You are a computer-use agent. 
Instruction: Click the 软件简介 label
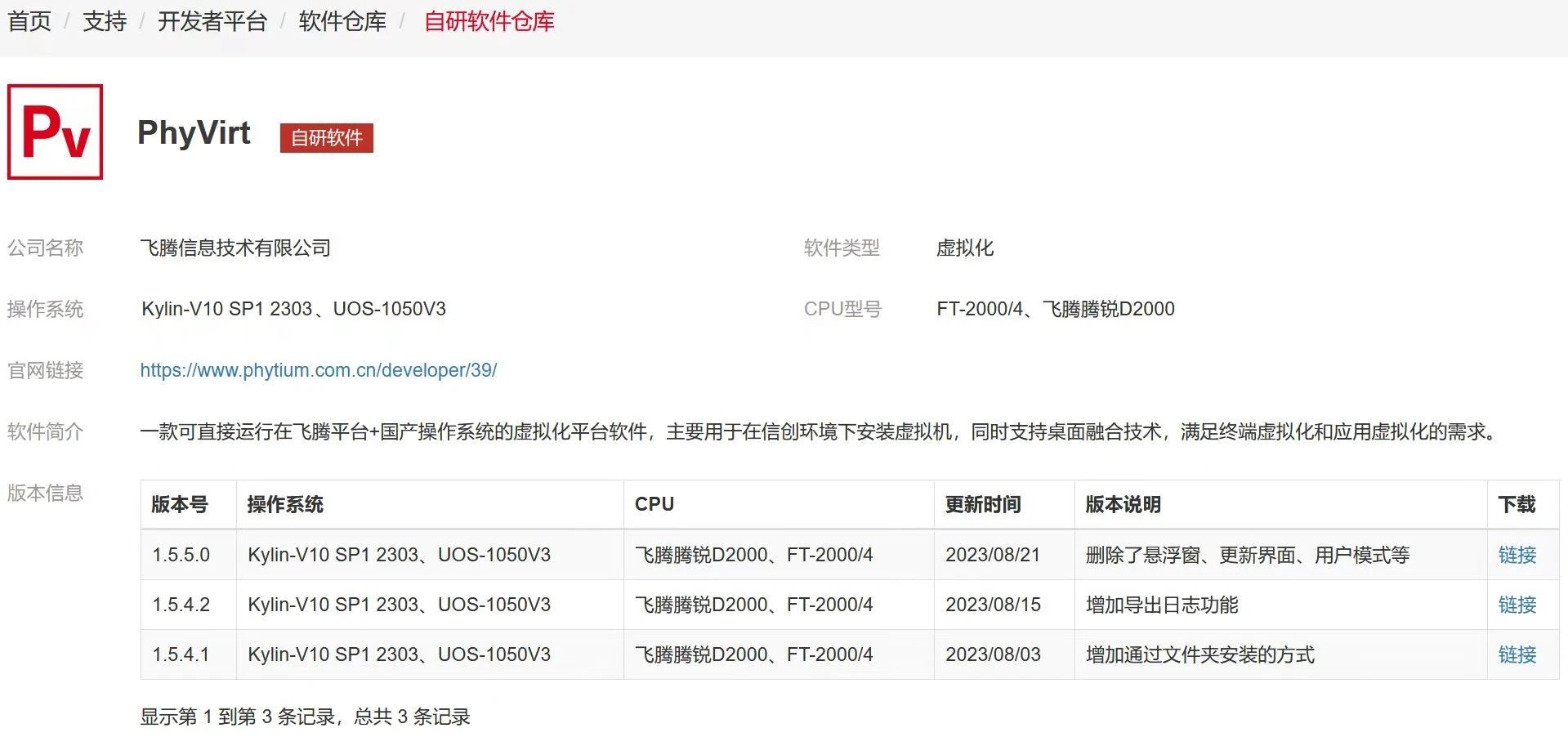(x=45, y=431)
